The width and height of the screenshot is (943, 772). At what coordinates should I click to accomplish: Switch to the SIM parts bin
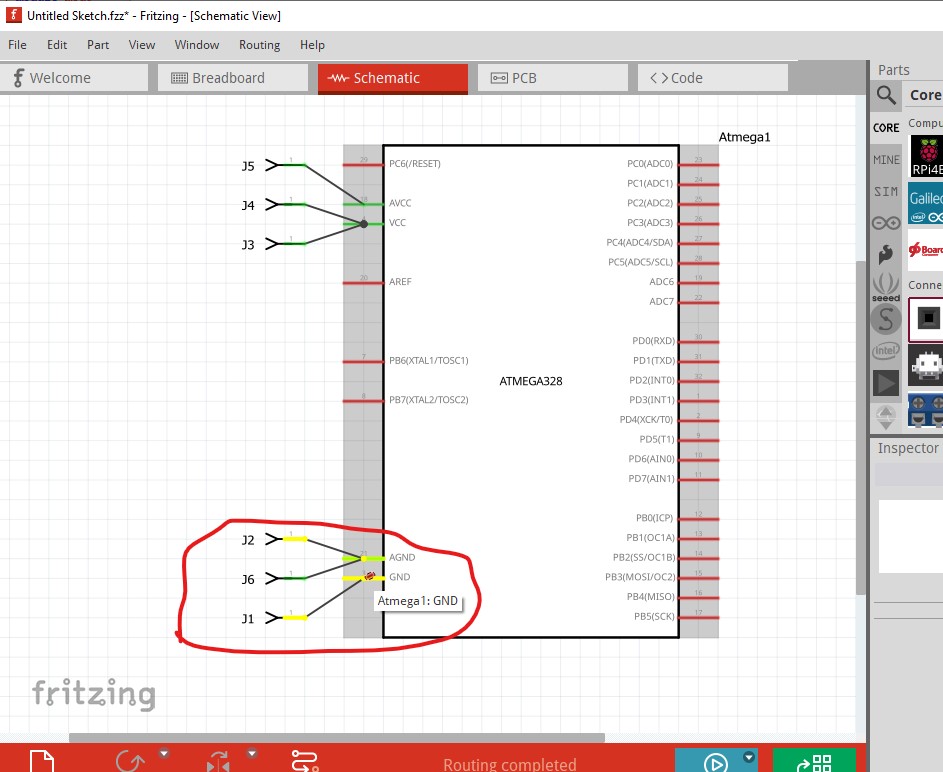click(x=886, y=191)
